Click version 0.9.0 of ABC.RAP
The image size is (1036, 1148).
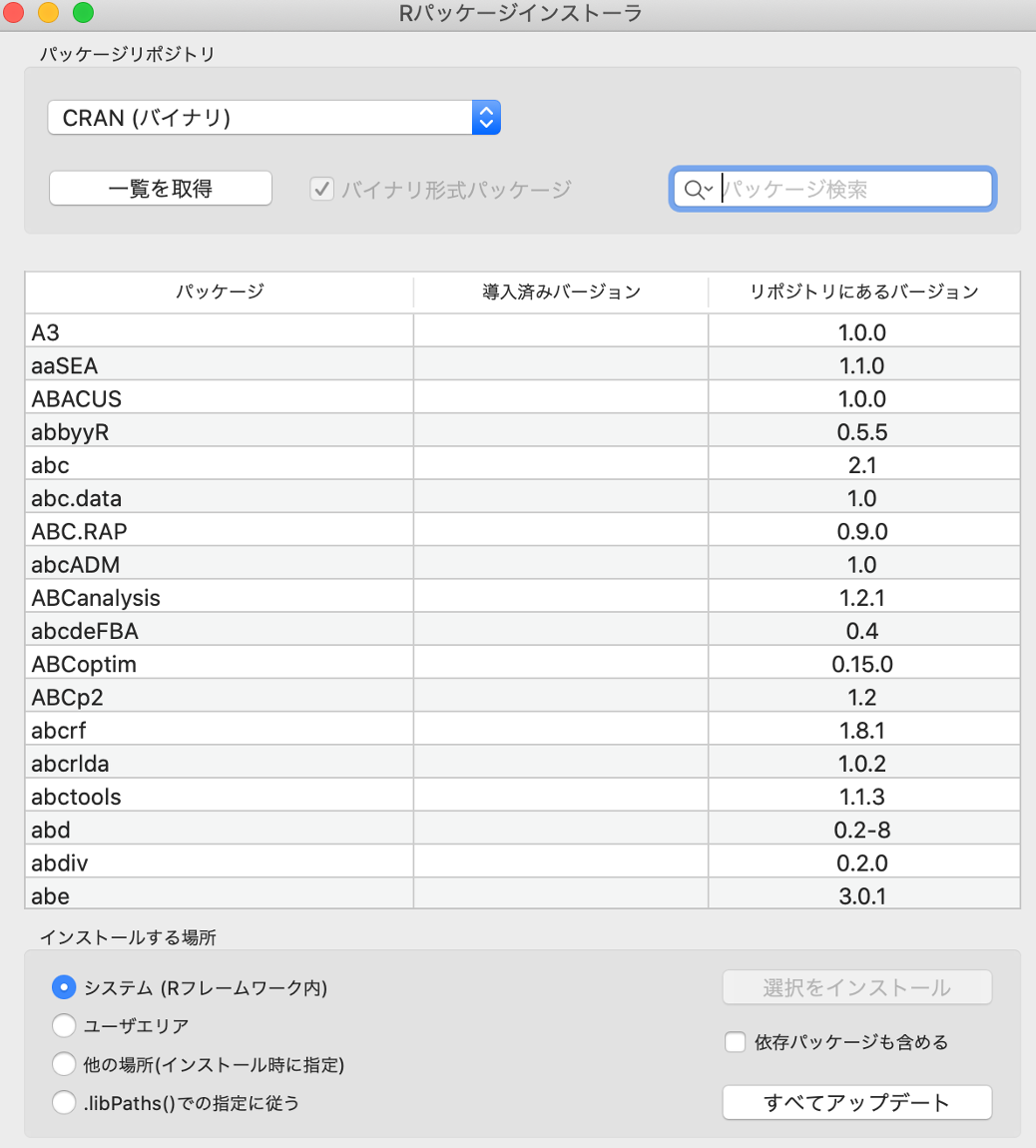click(x=862, y=531)
